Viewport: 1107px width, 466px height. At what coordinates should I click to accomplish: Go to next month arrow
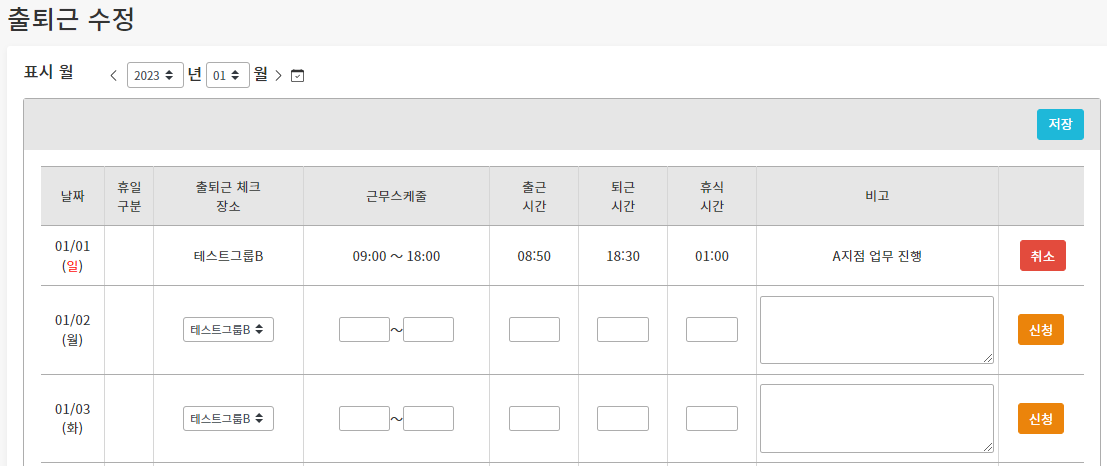coord(278,76)
